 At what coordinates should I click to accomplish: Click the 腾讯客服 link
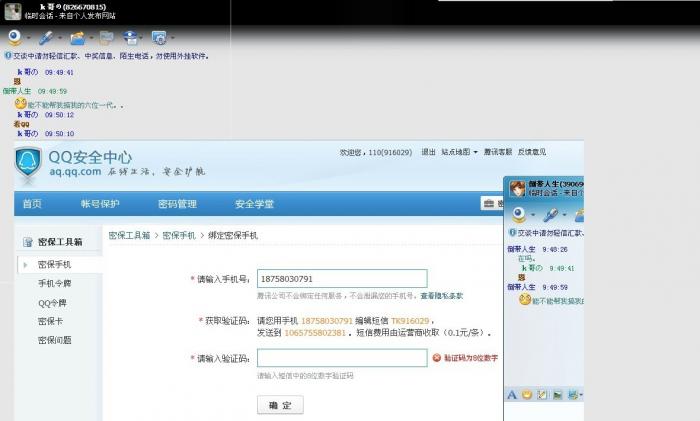pos(498,152)
